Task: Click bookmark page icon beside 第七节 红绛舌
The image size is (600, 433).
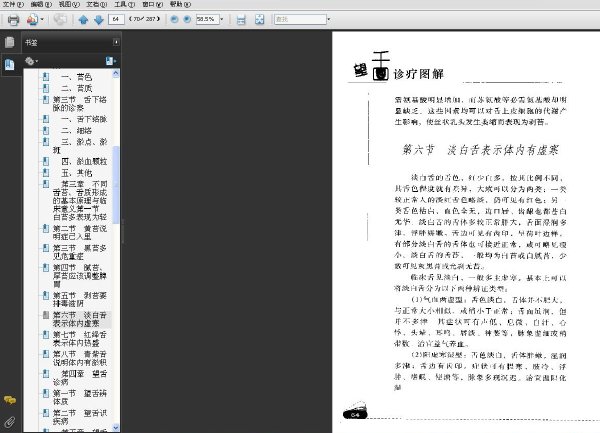Action: coord(46,334)
